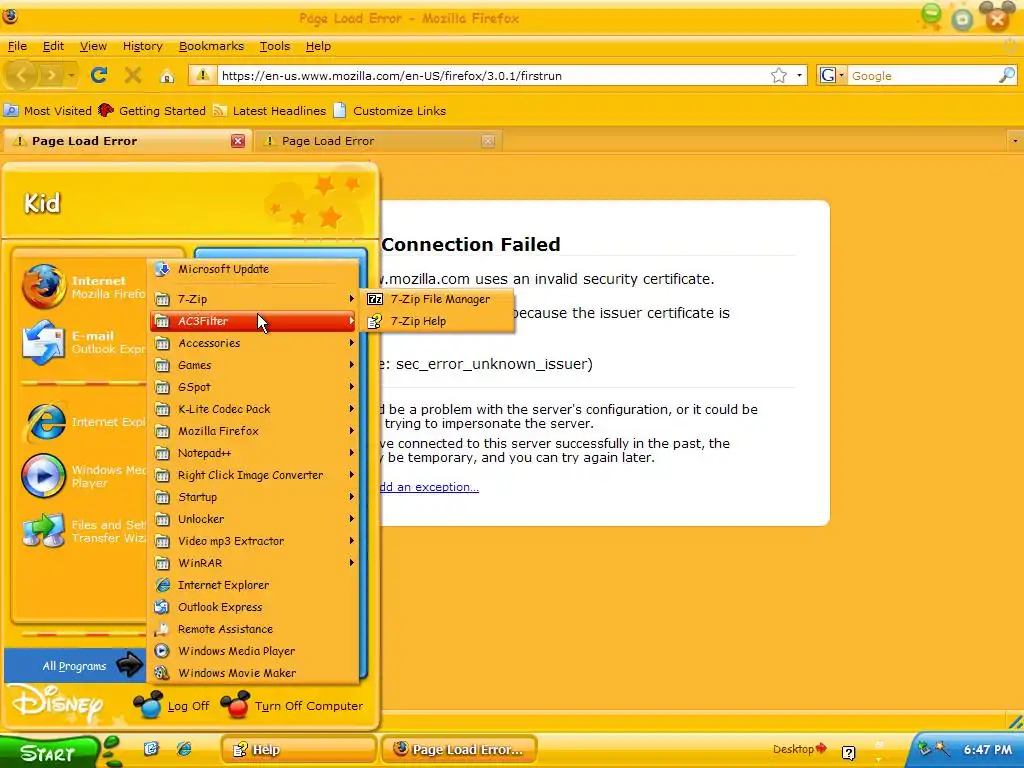
Task: Open the Bookmarks menu
Action: point(211,46)
